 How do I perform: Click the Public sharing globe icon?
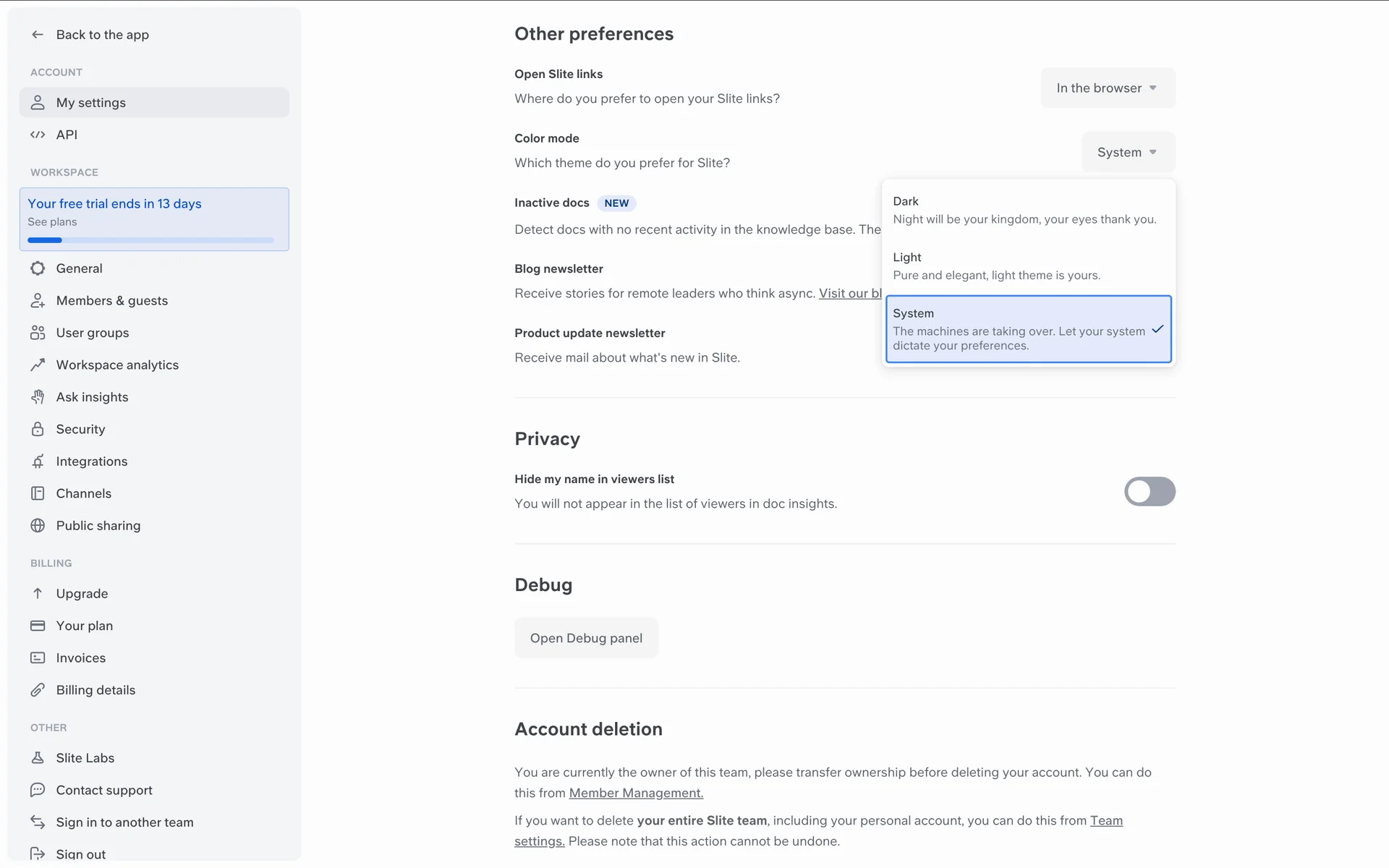coord(38,526)
